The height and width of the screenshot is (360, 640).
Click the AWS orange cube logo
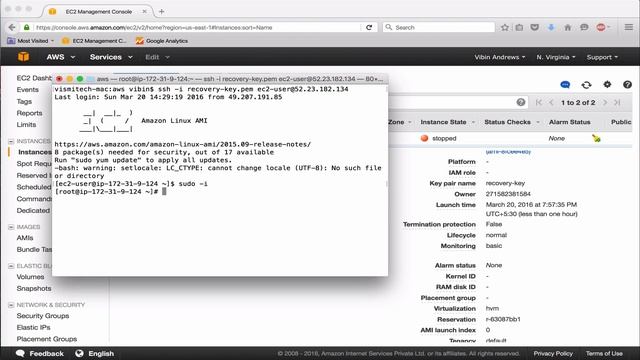[23, 57]
